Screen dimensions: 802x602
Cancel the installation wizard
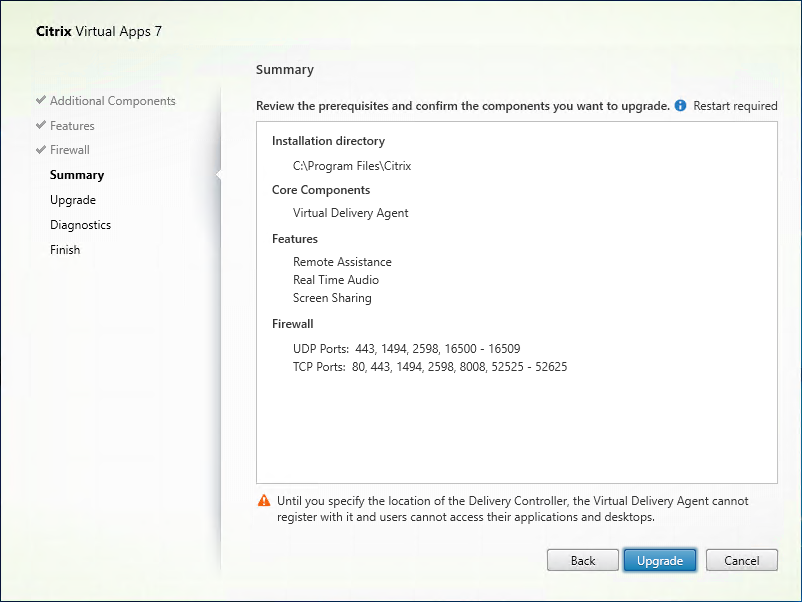[741, 561]
